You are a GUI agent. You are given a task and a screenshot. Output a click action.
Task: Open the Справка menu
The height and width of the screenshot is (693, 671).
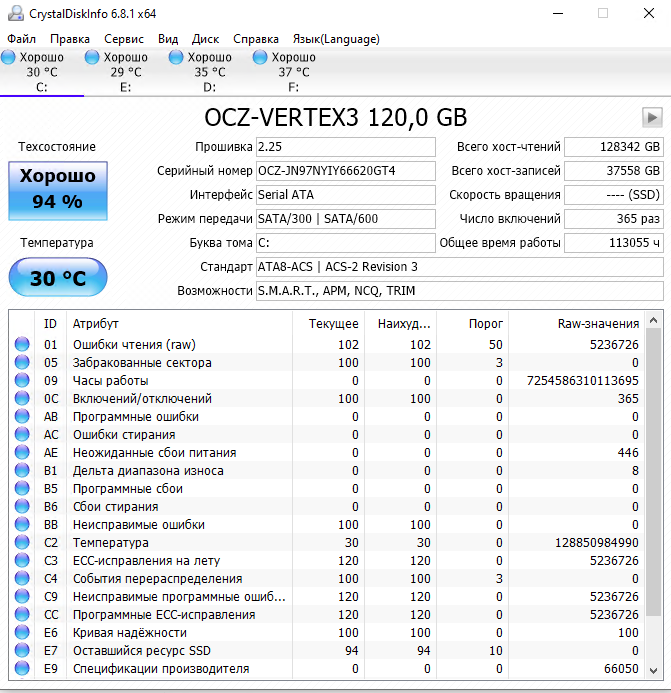point(256,39)
